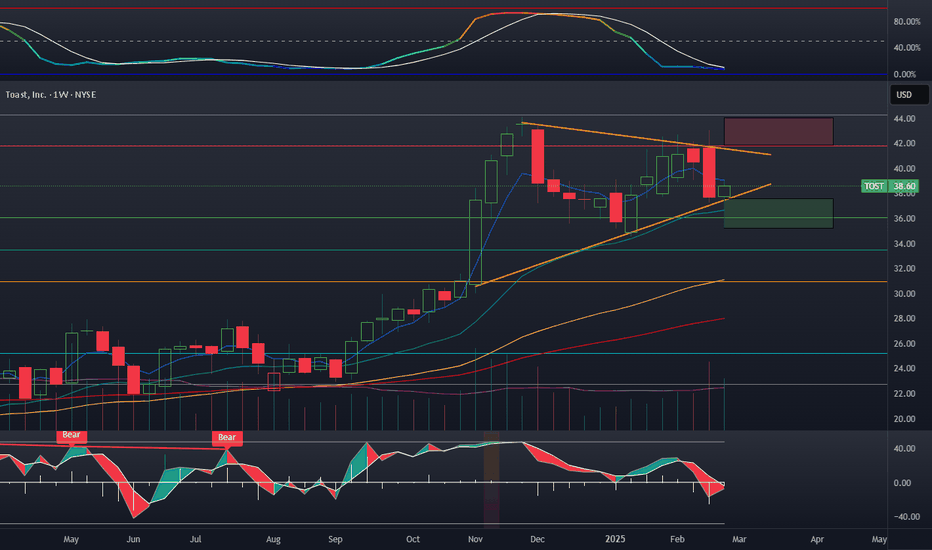Click the upper orange descending trendline

(646, 139)
